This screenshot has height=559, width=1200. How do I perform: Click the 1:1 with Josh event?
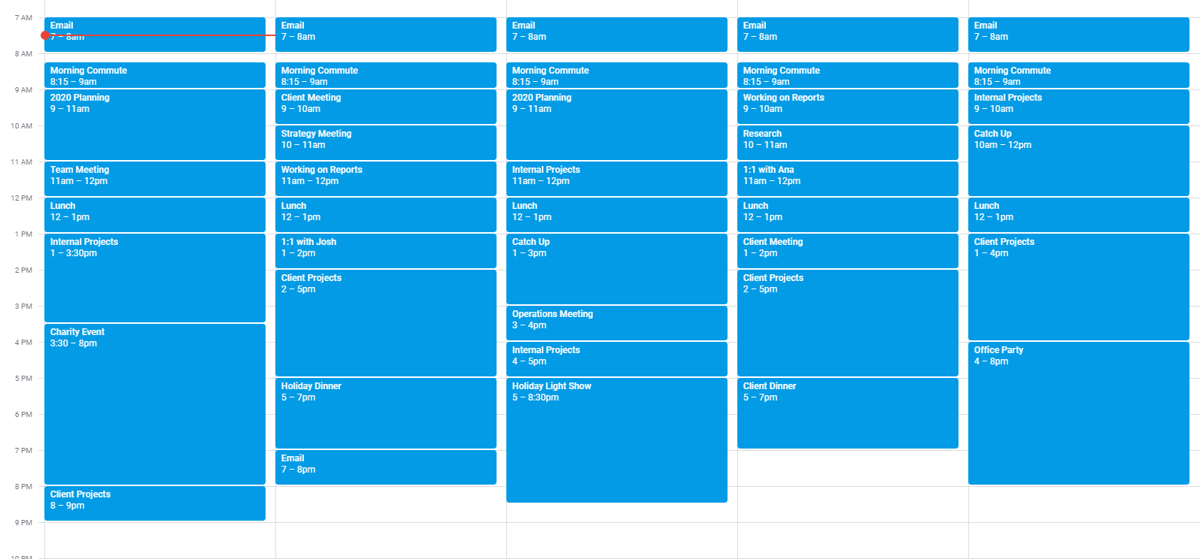385,250
